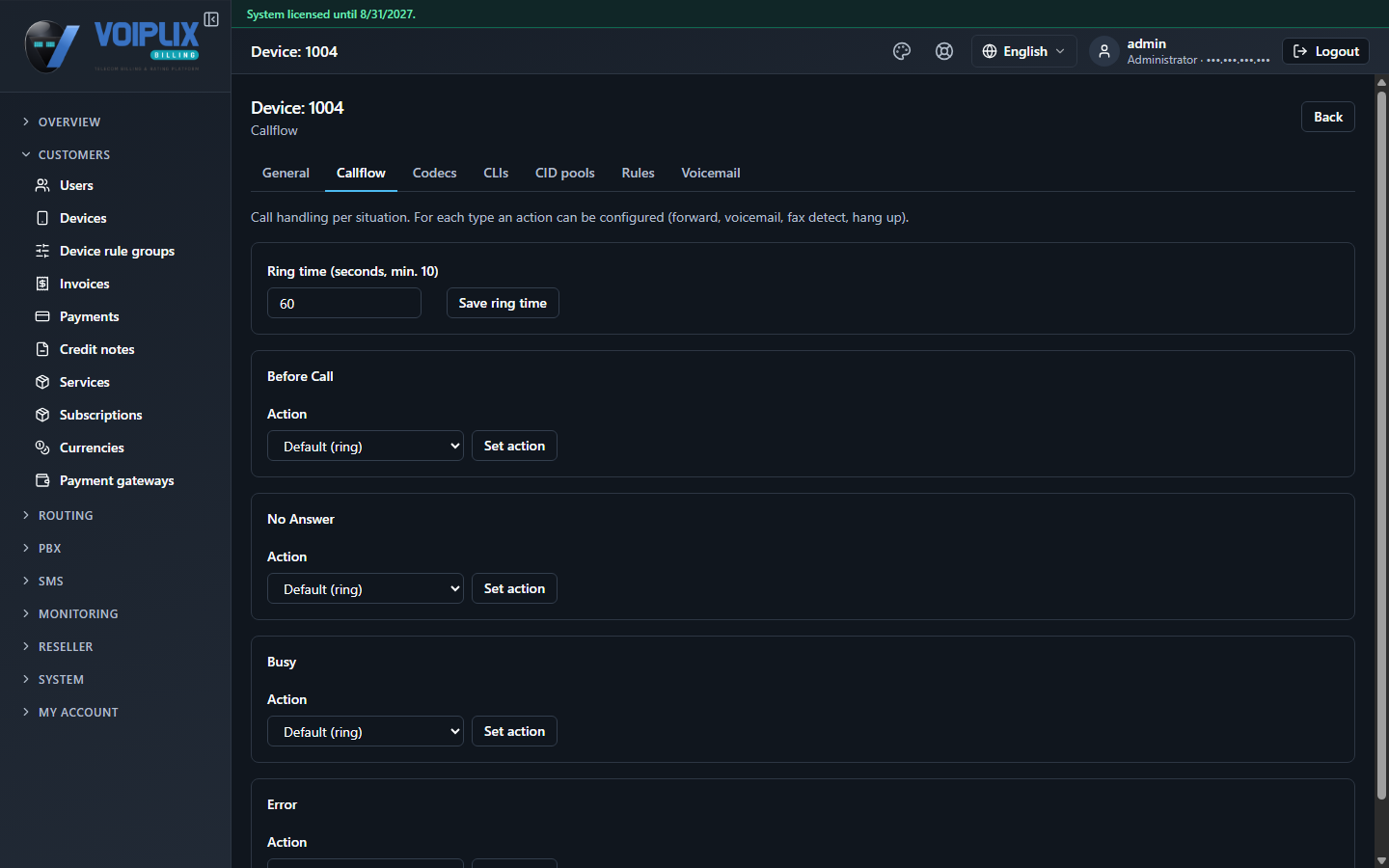Click the Credit notes icon
The height and width of the screenshot is (868, 1389).
point(42,349)
